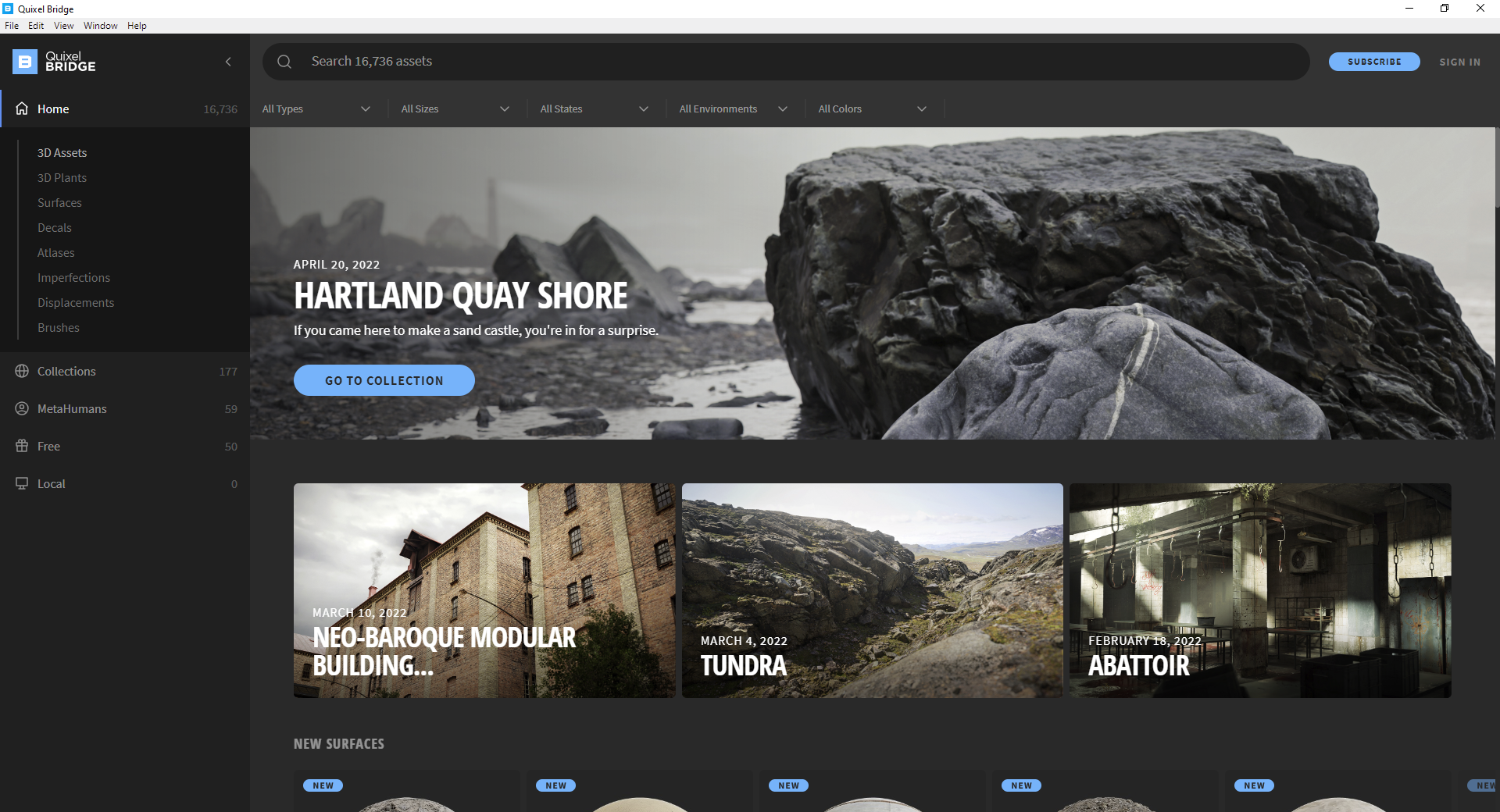Select Atlases category
Image resolution: width=1500 pixels, height=812 pixels.
(x=56, y=252)
